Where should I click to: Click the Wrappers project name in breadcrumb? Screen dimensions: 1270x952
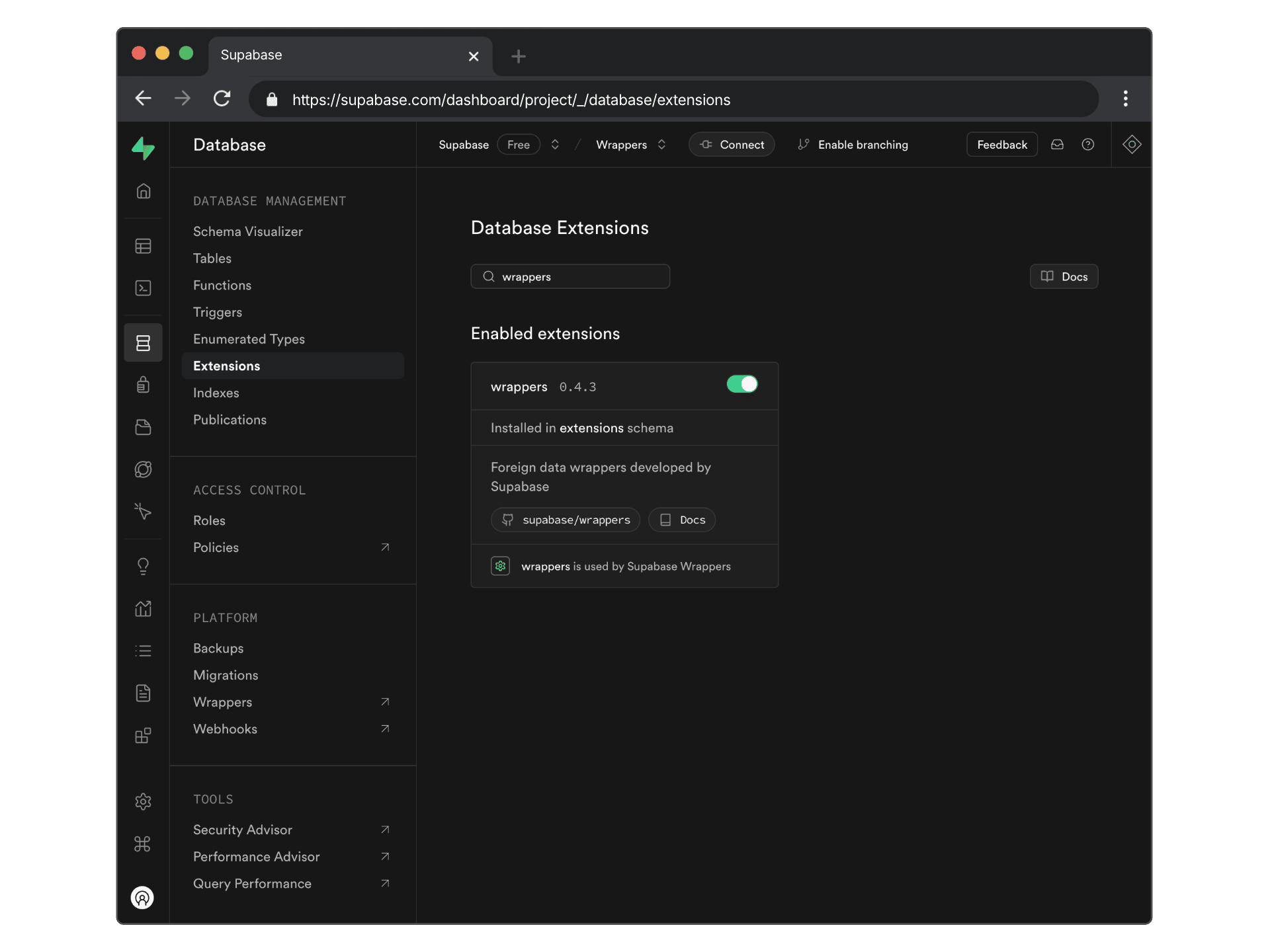click(622, 145)
